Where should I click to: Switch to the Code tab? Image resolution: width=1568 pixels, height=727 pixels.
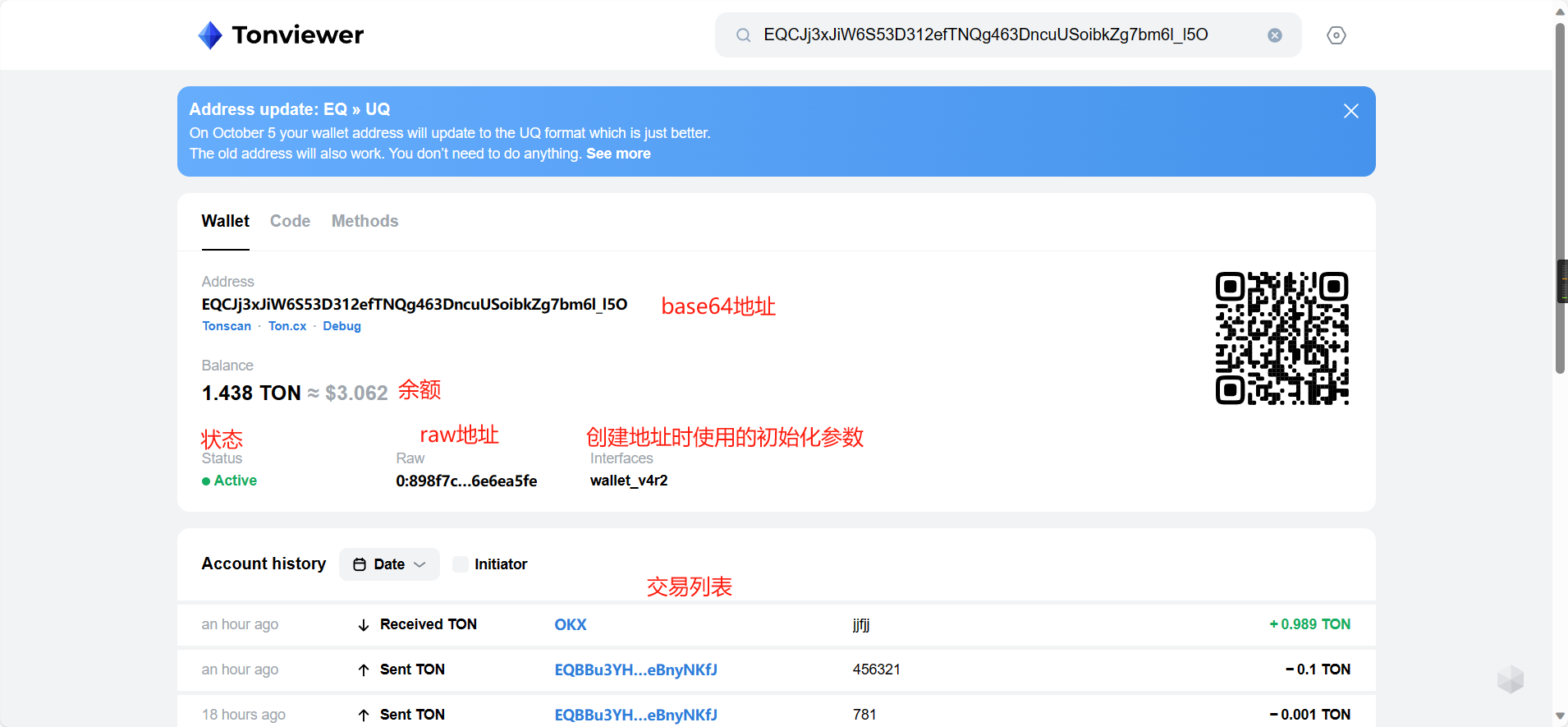(290, 221)
